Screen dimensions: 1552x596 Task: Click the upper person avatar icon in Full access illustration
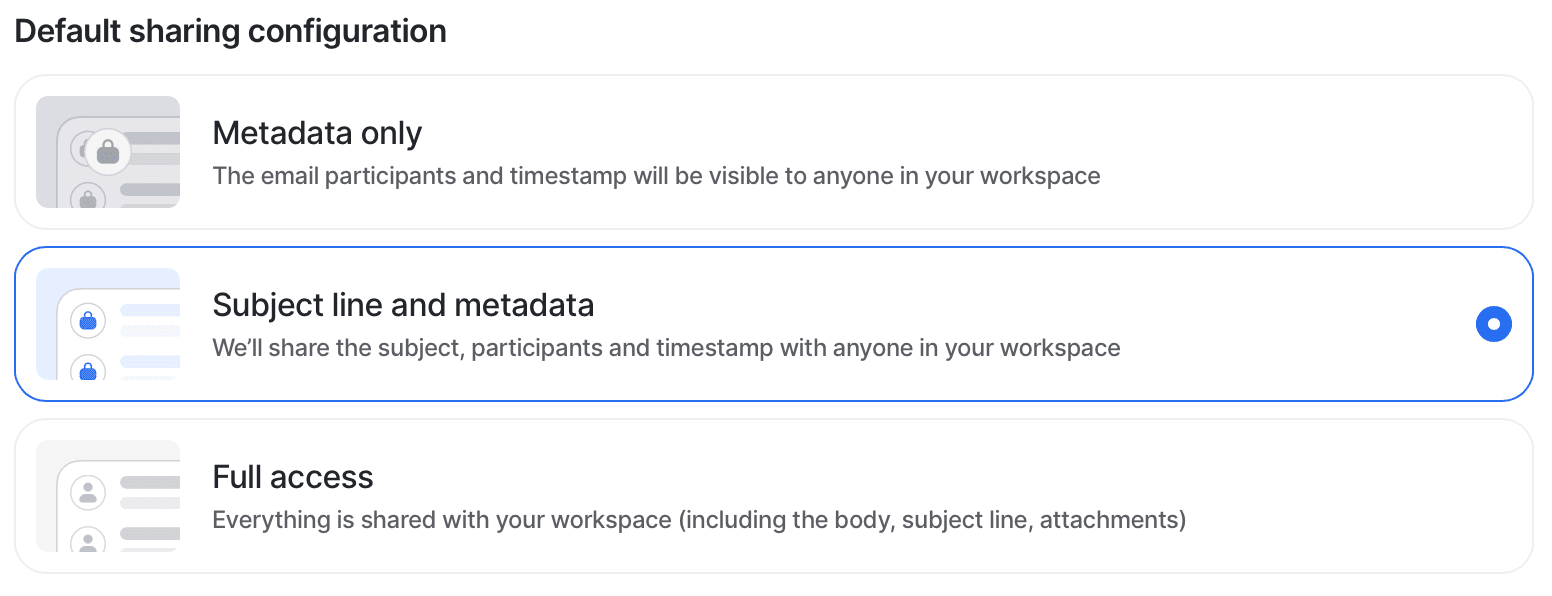88,492
